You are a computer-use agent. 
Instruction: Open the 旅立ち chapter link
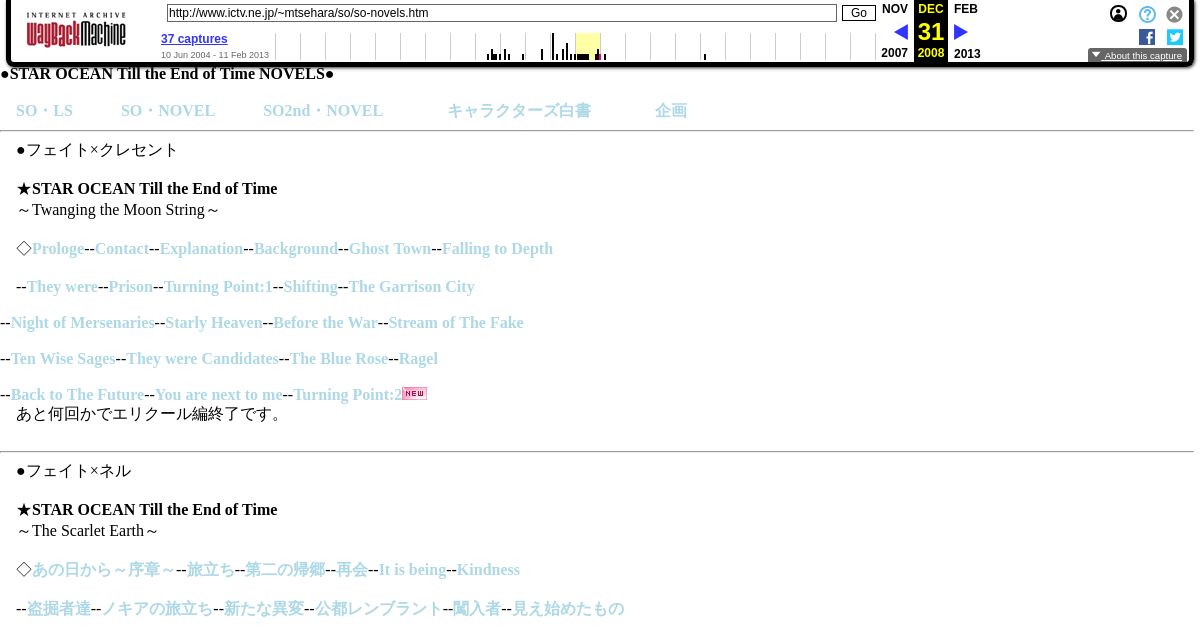(210, 570)
